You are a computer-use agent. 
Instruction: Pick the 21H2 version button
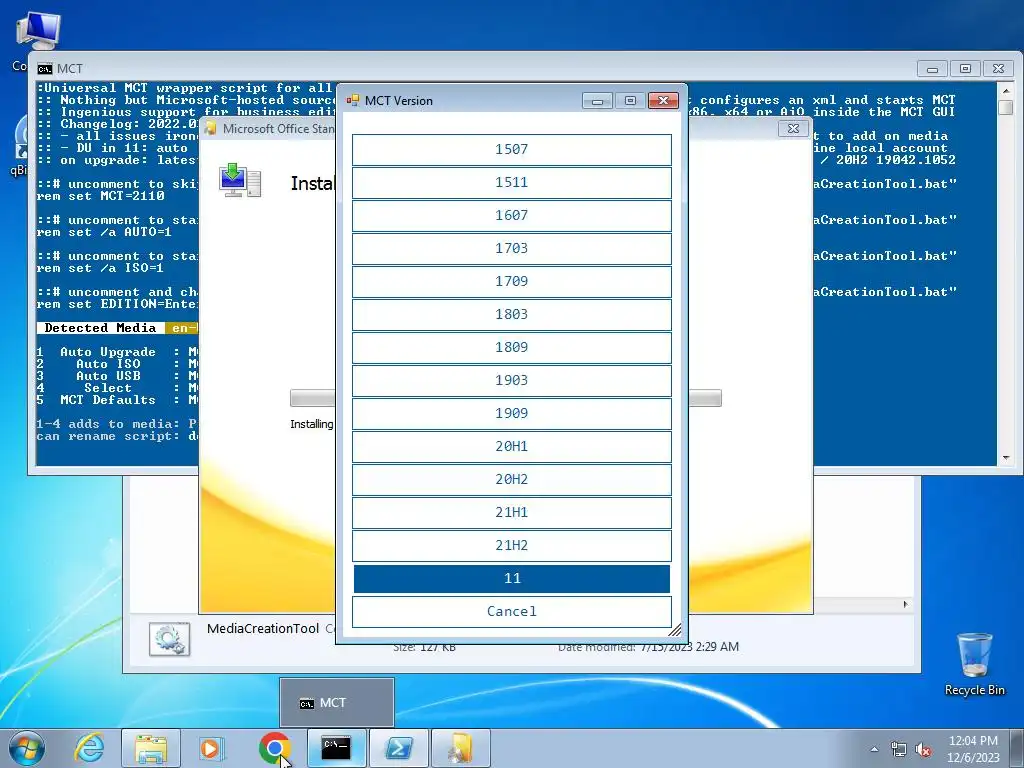(x=511, y=545)
